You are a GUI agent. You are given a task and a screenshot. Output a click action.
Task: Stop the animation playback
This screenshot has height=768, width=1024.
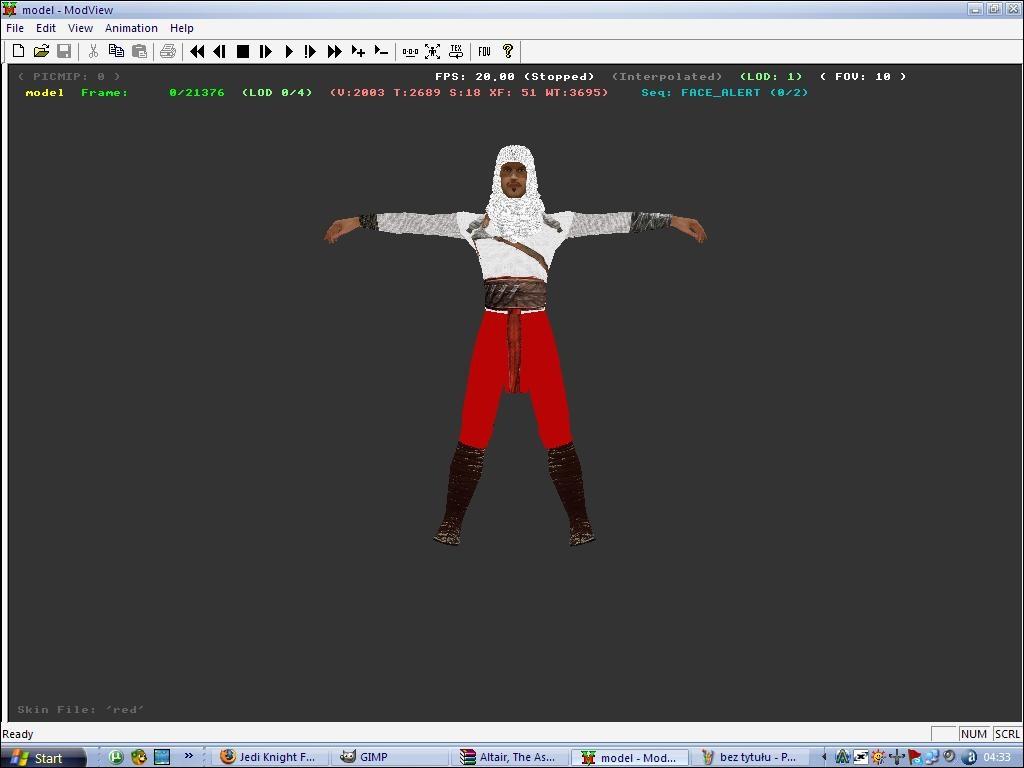click(242, 51)
